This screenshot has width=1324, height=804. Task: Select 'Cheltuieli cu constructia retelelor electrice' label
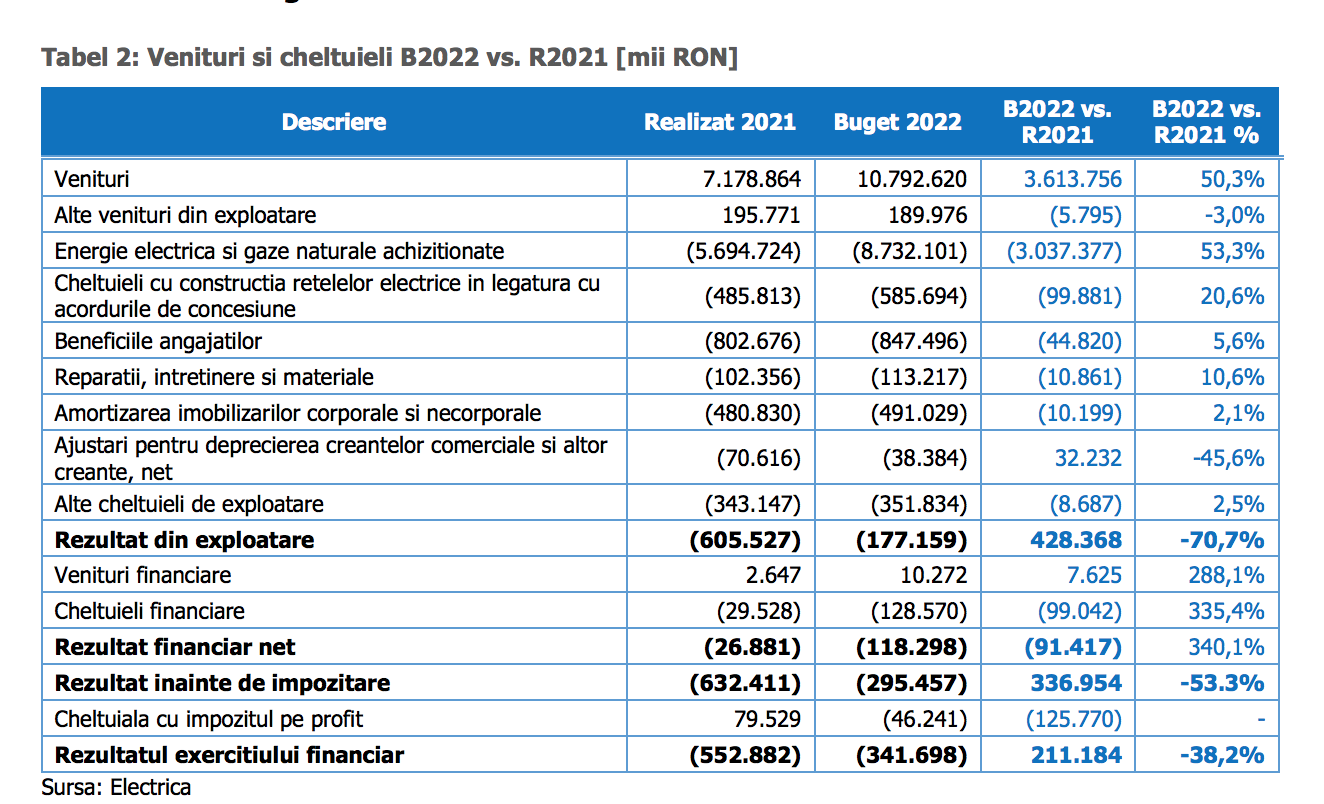point(327,296)
